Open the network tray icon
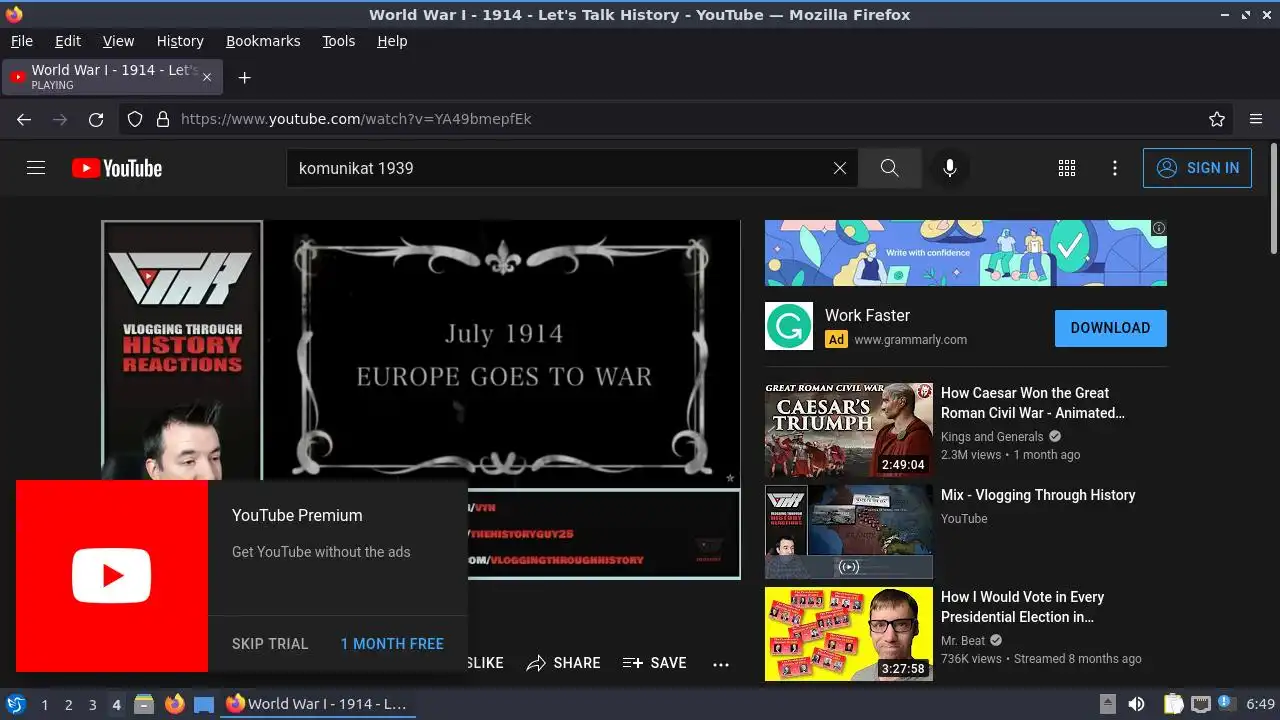This screenshot has height=720, width=1280. pyautogui.click(x=1201, y=704)
